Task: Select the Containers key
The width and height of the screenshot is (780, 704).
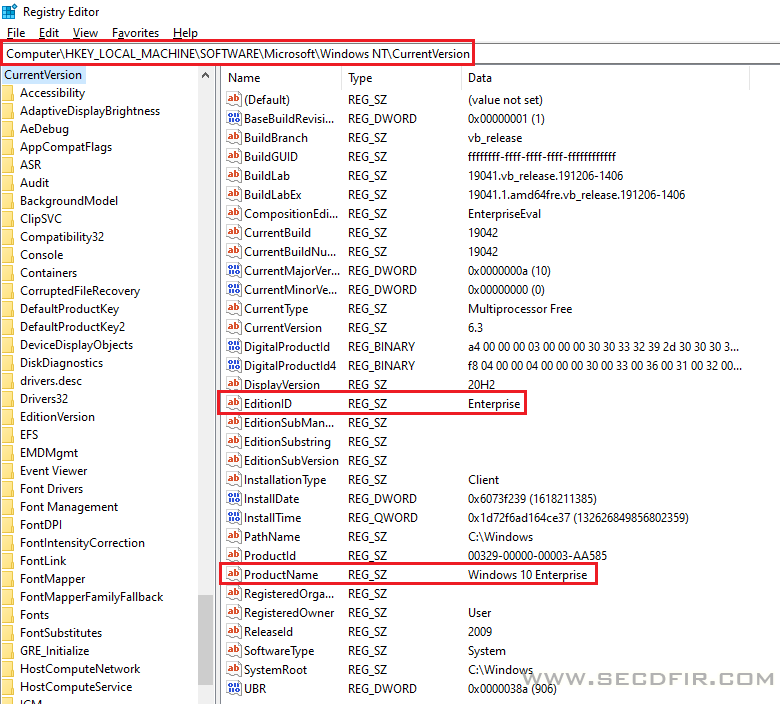Action: click(48, 273)
